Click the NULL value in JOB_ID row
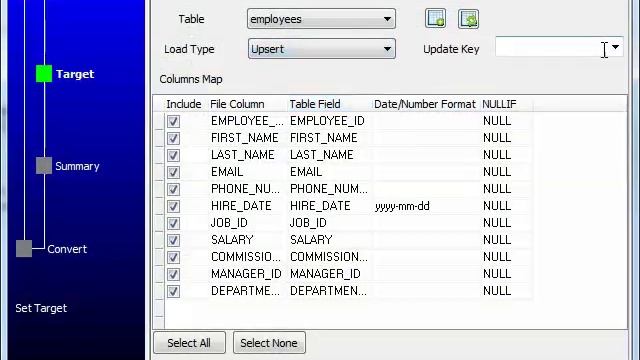This screenshot has width=640, height=360. [497, 223]
